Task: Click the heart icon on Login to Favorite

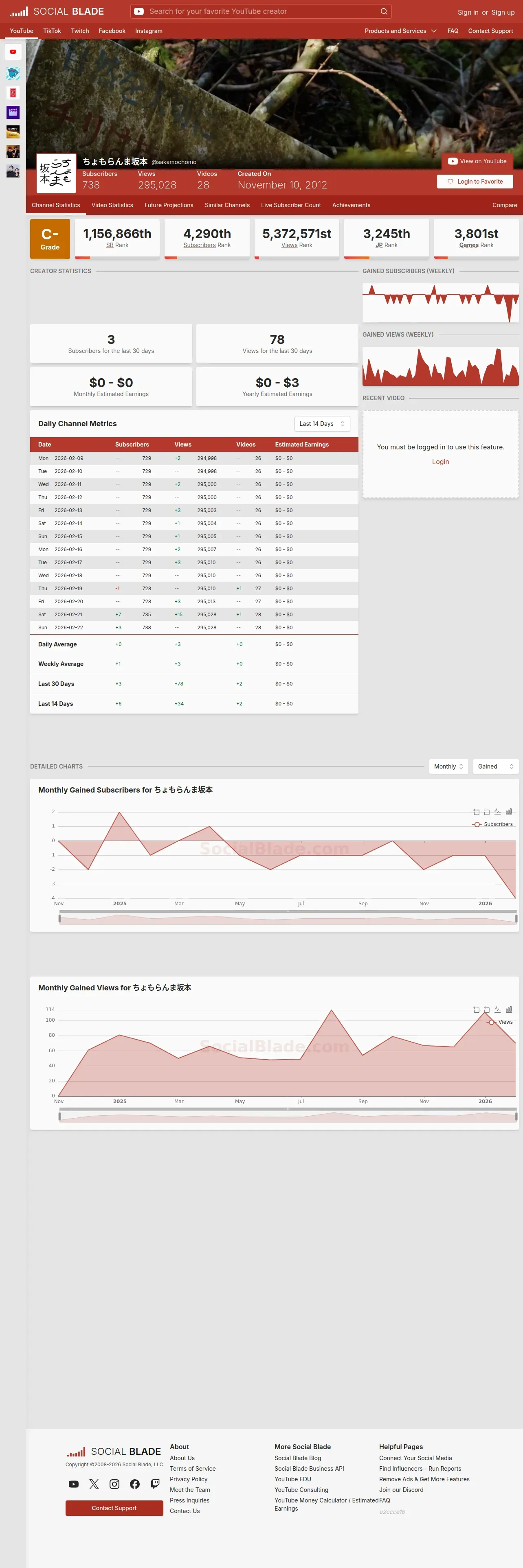Action: click(x=450, y=182)
